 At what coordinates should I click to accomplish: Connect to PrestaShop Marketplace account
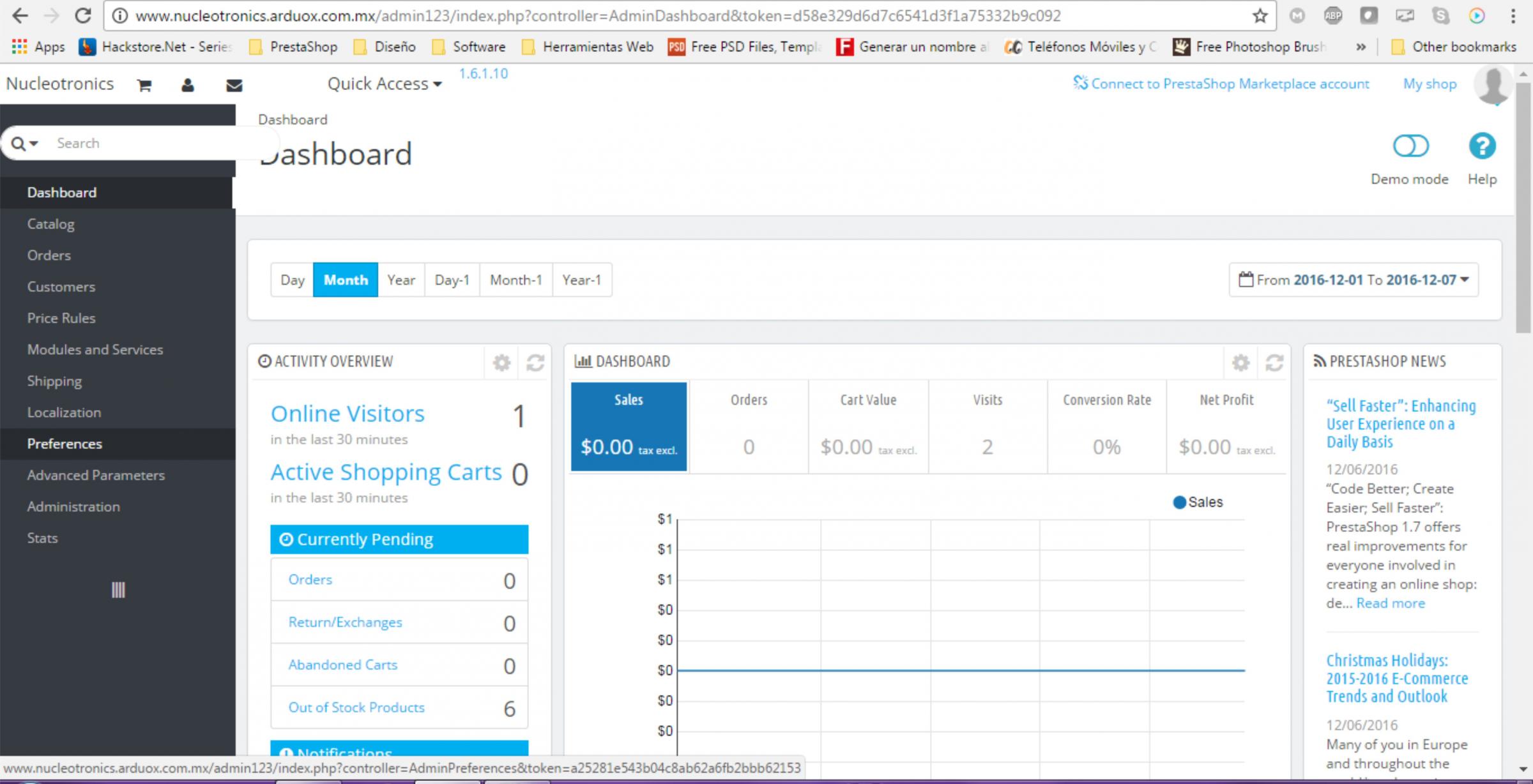coord(1221,84)
